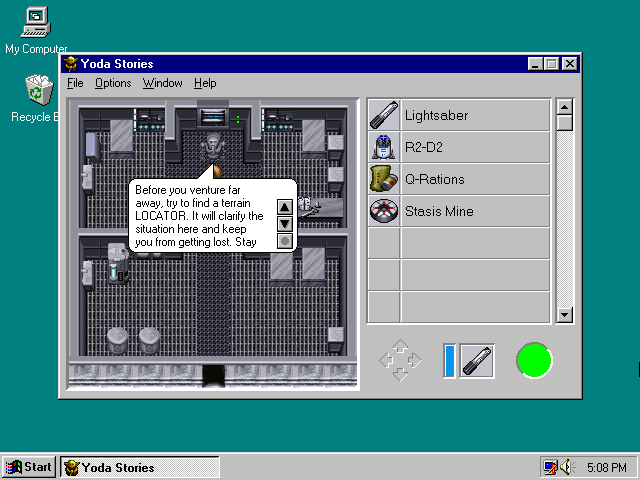
Task: Select the Lightsaber icon in inventory
Action: pyautogui.click(x=384, y=116)
